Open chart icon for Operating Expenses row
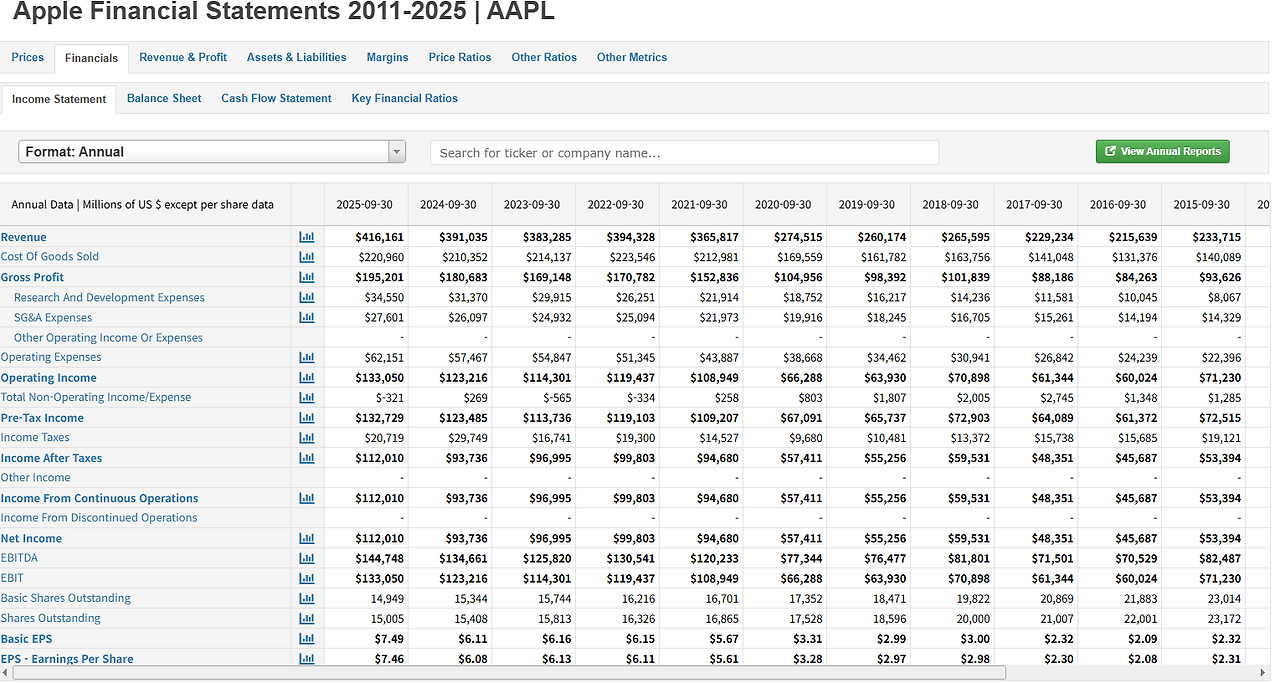The height and width of the screenshot is (683, 1280). pyautogui.click(x=307, y=357)
